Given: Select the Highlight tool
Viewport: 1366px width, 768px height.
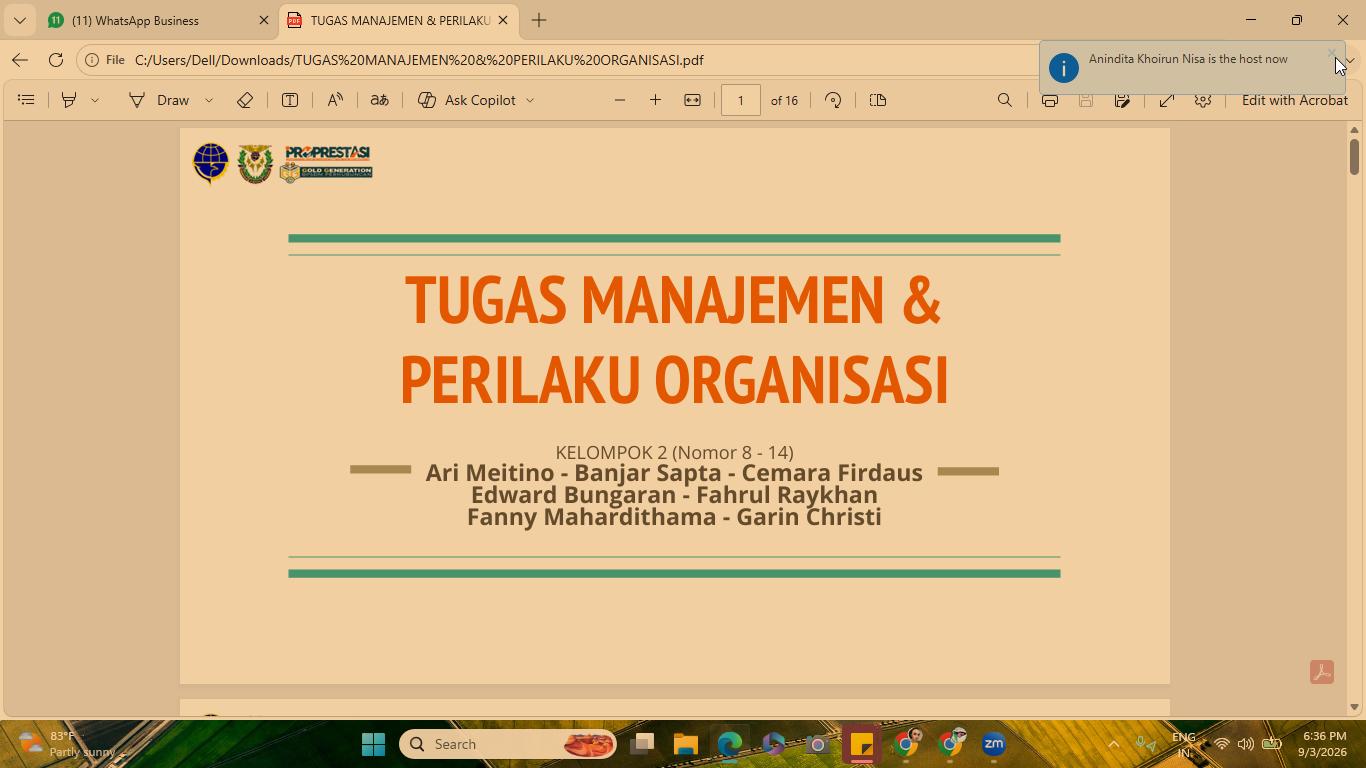Looking at the screenshot, I should (x=69, y=100).
